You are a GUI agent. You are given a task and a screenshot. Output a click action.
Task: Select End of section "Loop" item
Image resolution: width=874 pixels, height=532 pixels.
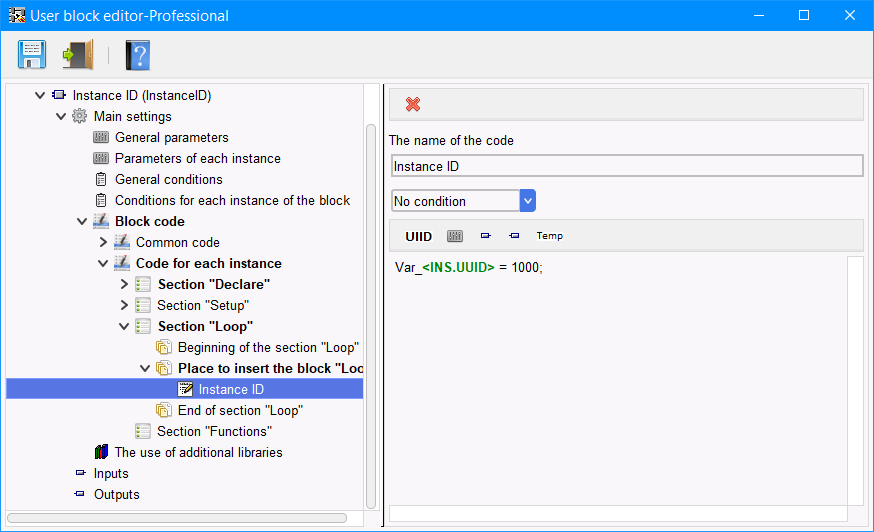(240, 410)
